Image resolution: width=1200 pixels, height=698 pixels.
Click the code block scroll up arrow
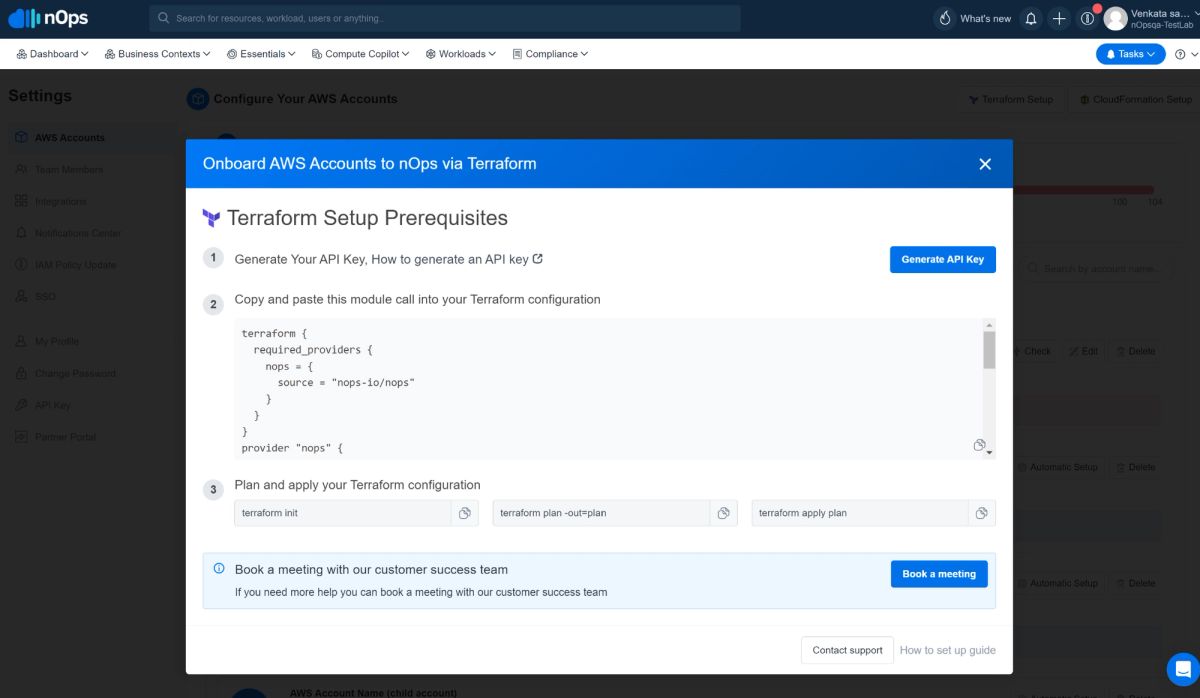(989, 325)
